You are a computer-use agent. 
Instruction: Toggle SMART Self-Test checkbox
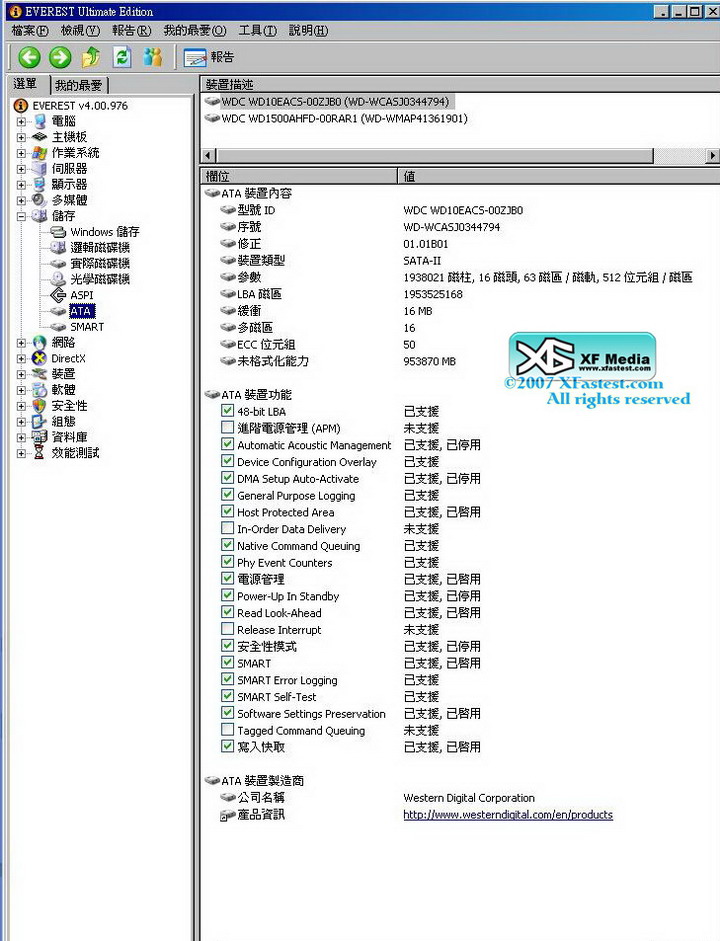227,696
